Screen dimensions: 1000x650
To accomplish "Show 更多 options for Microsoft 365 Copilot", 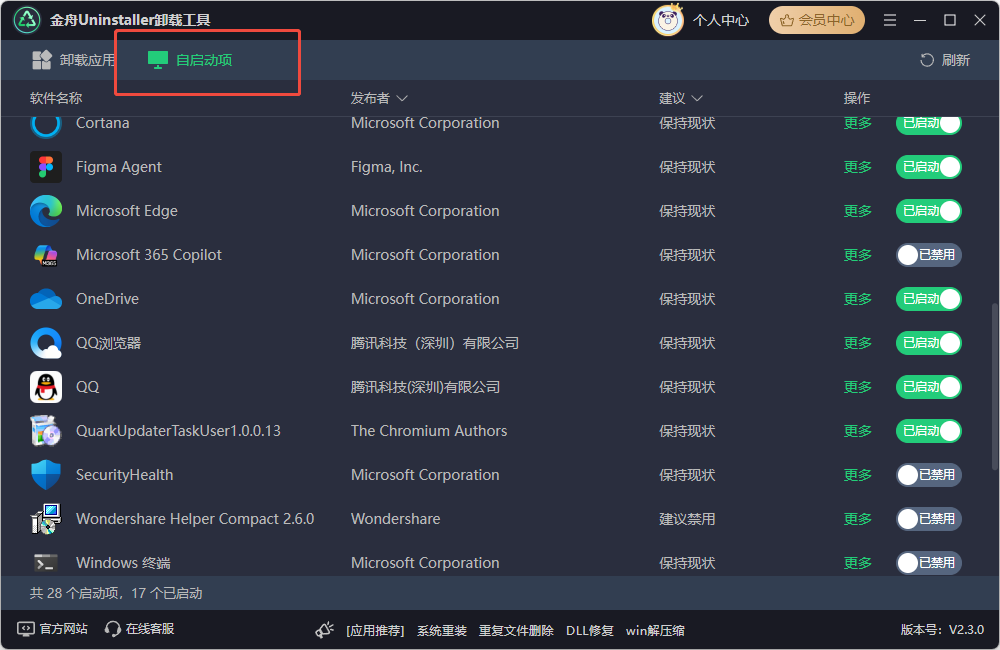I will (x=857, y=255).
